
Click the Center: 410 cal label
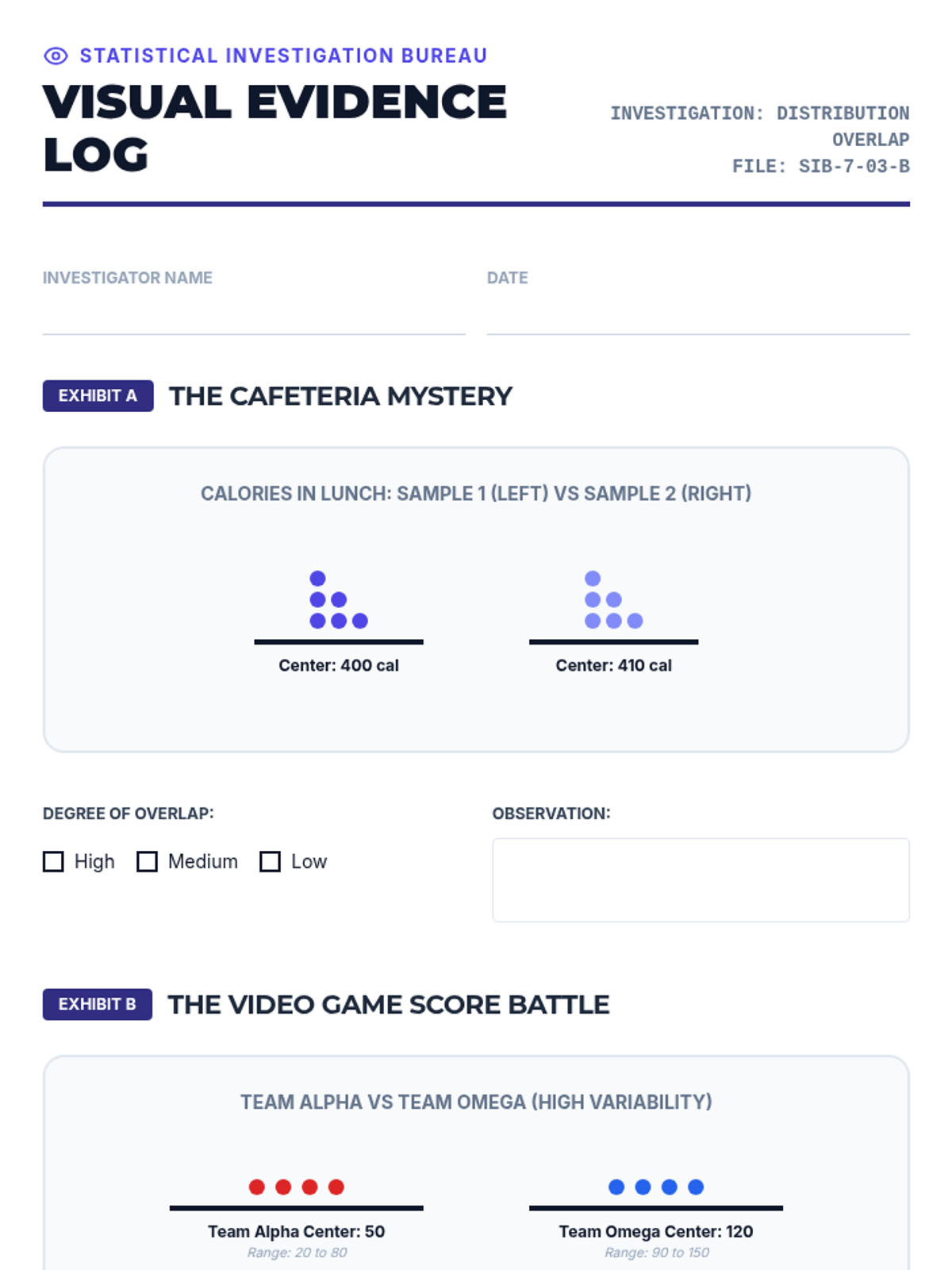point(613,665)
